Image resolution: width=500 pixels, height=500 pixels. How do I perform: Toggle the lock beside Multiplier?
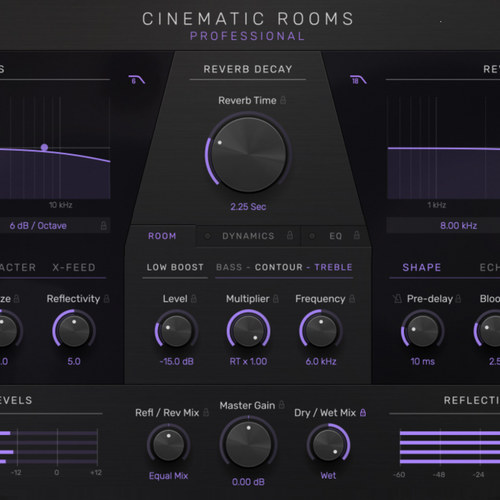276,298
